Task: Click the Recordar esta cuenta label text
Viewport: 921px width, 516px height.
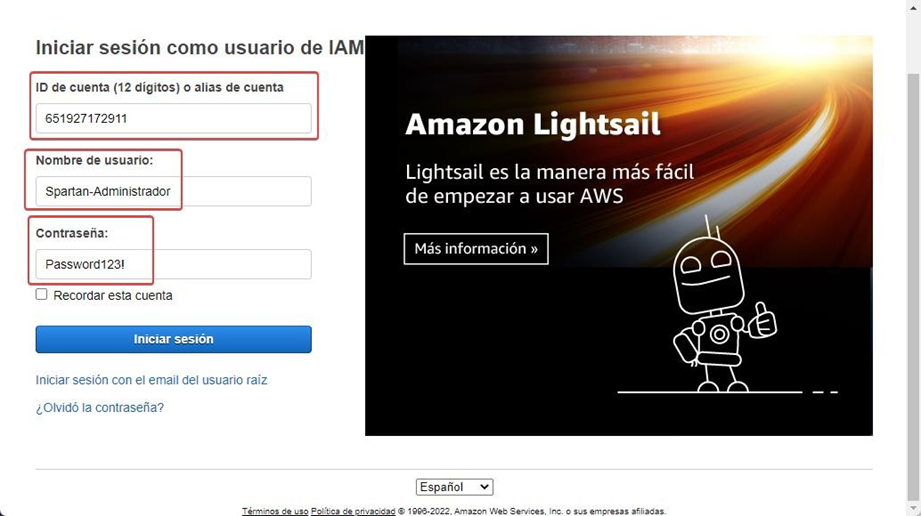Action: coord(113,296)
